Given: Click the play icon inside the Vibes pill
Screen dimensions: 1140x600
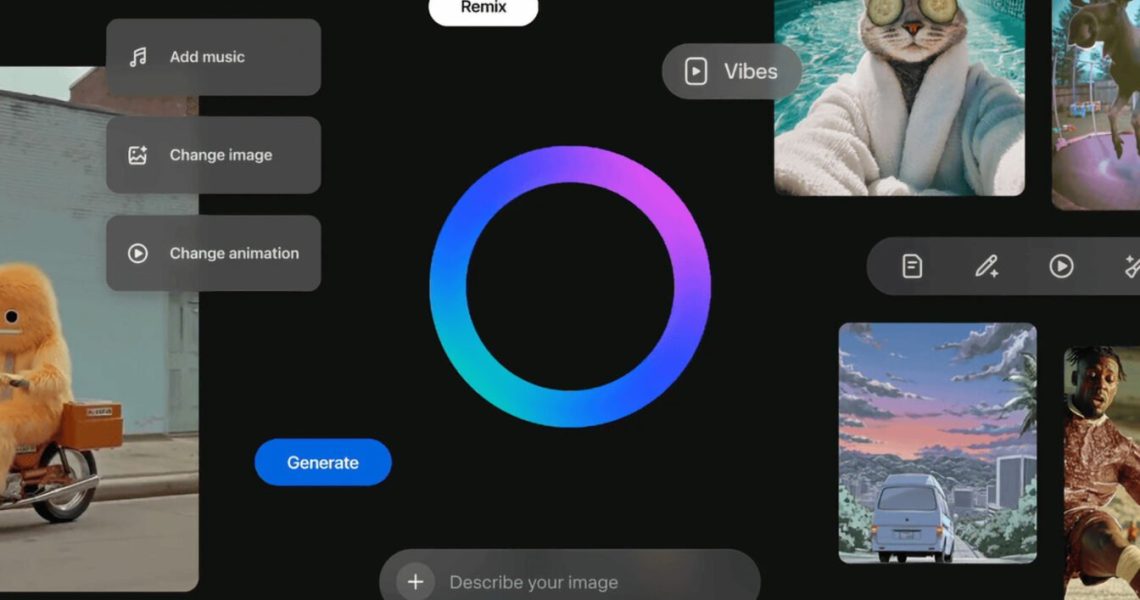Looking at the screenshot, I should click(695, 71).
